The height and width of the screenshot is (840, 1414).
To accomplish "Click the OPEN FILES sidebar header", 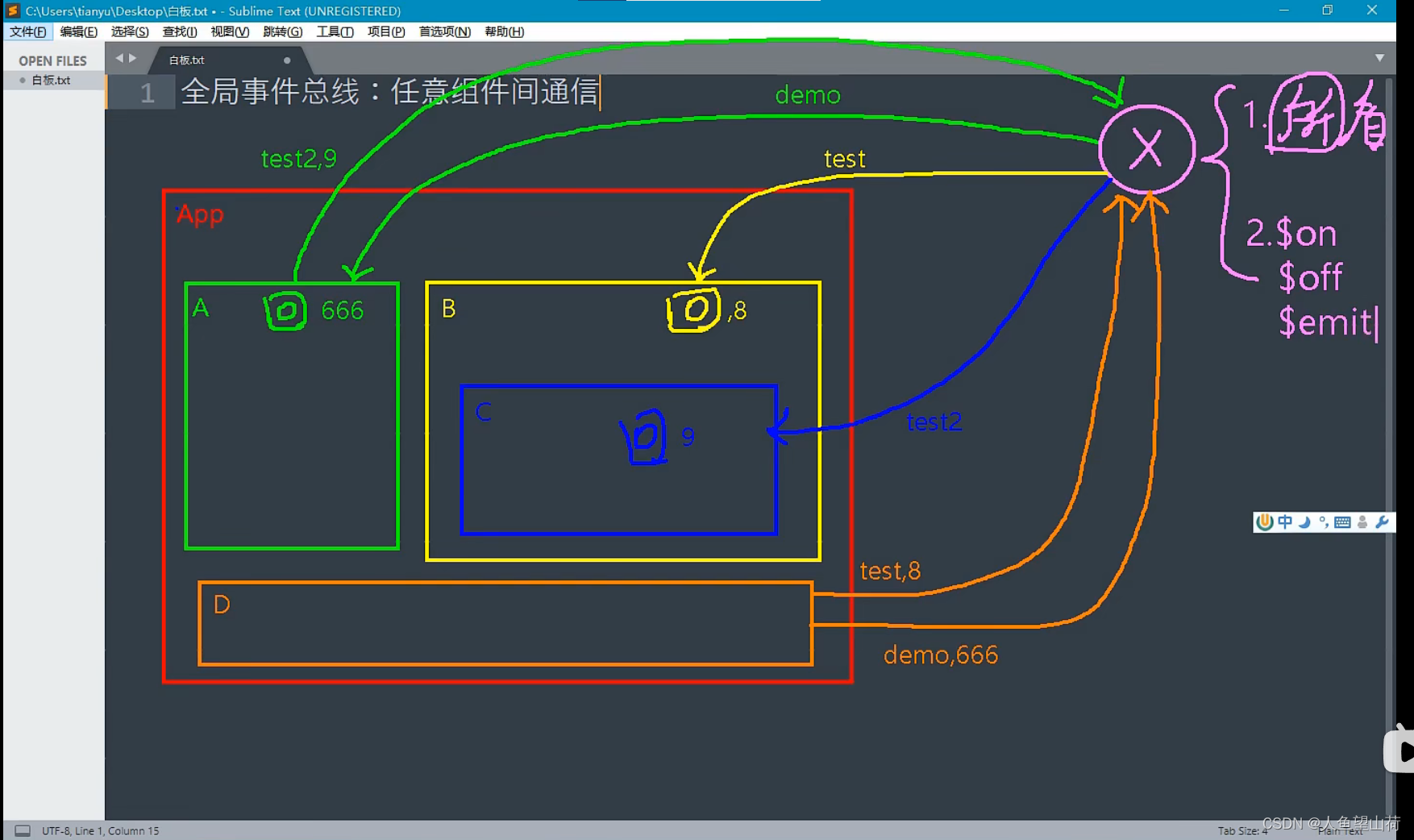I will click(x=52, y=61).
